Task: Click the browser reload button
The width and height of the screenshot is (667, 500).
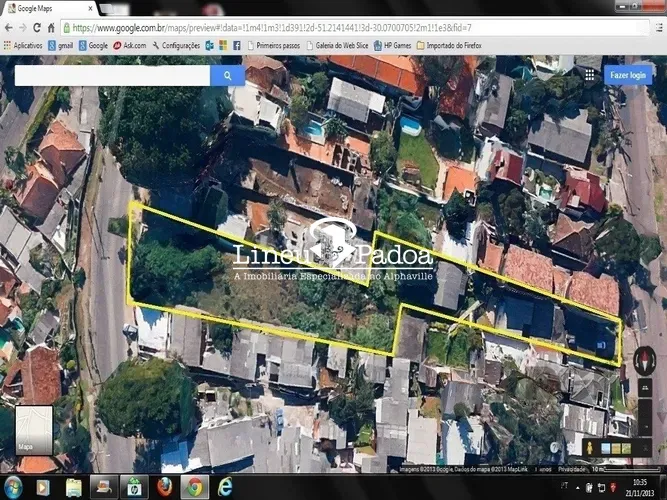Action: click(x=51, y=28)
